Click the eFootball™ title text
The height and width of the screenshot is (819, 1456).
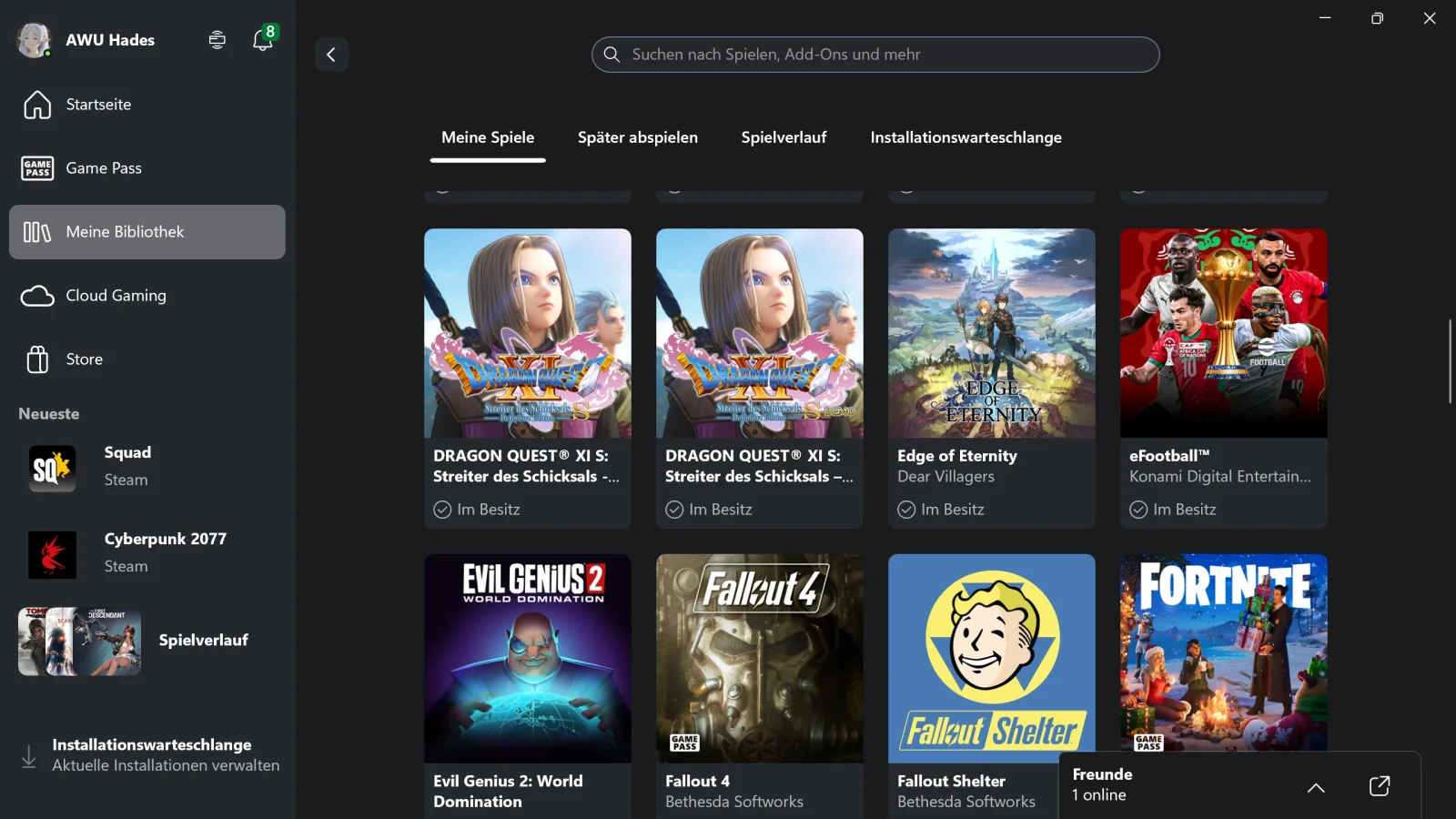pos(1169,456)
